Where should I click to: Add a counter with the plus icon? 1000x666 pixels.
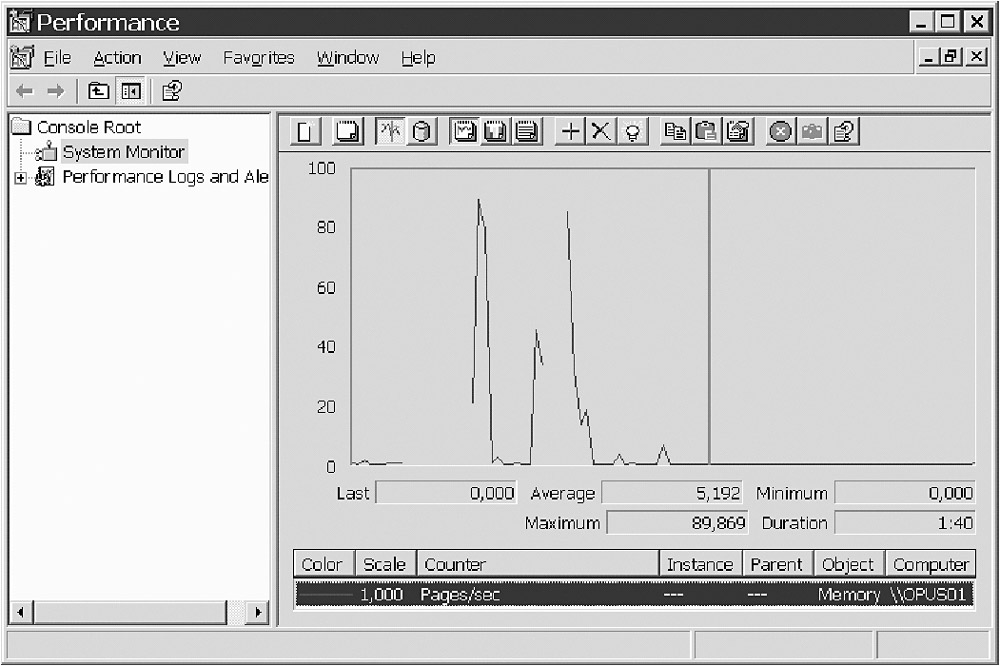pos(570,131)
